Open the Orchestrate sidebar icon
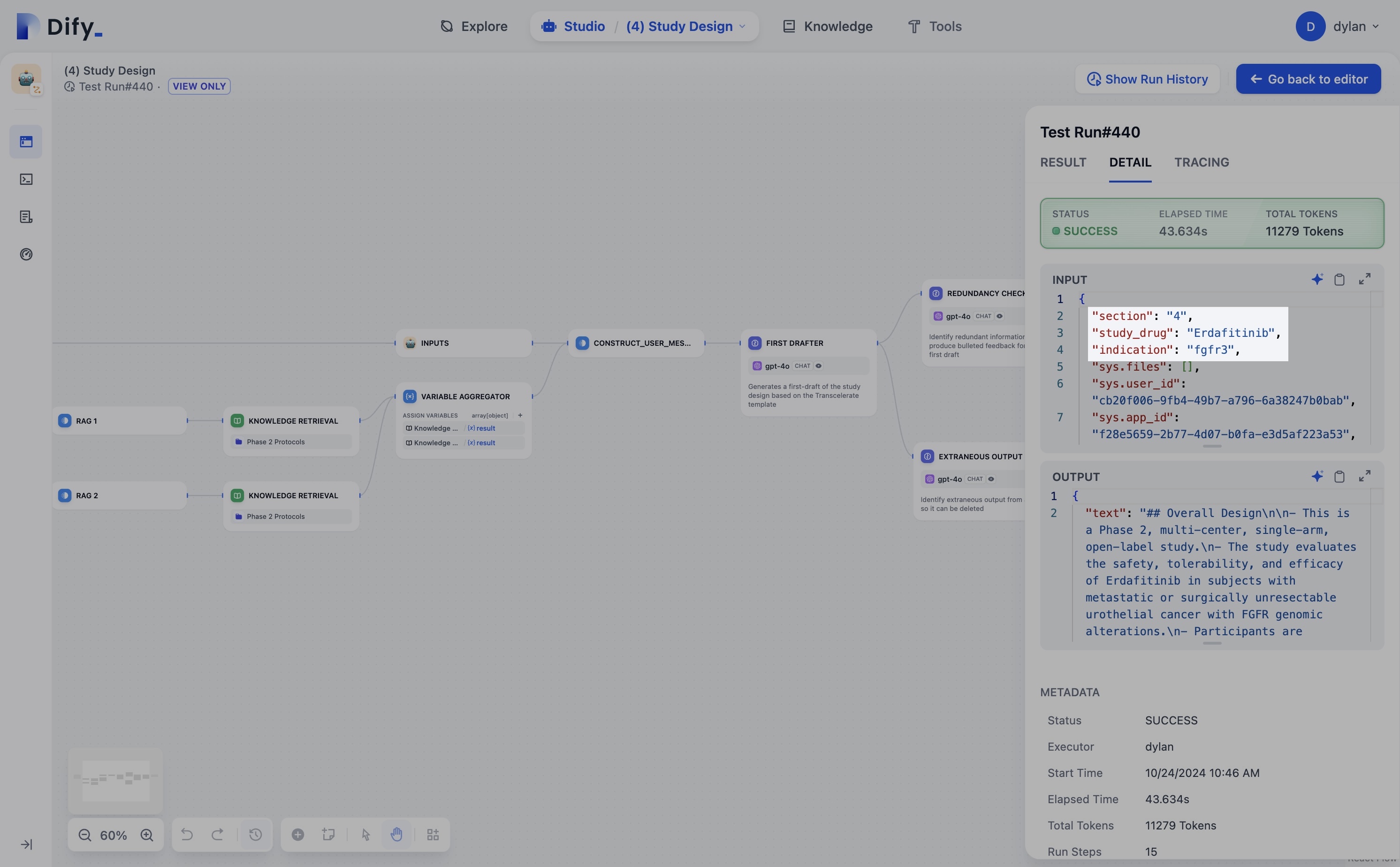Image resolution: width=1400 pixels, height=867 pixels. click(26, 142)
